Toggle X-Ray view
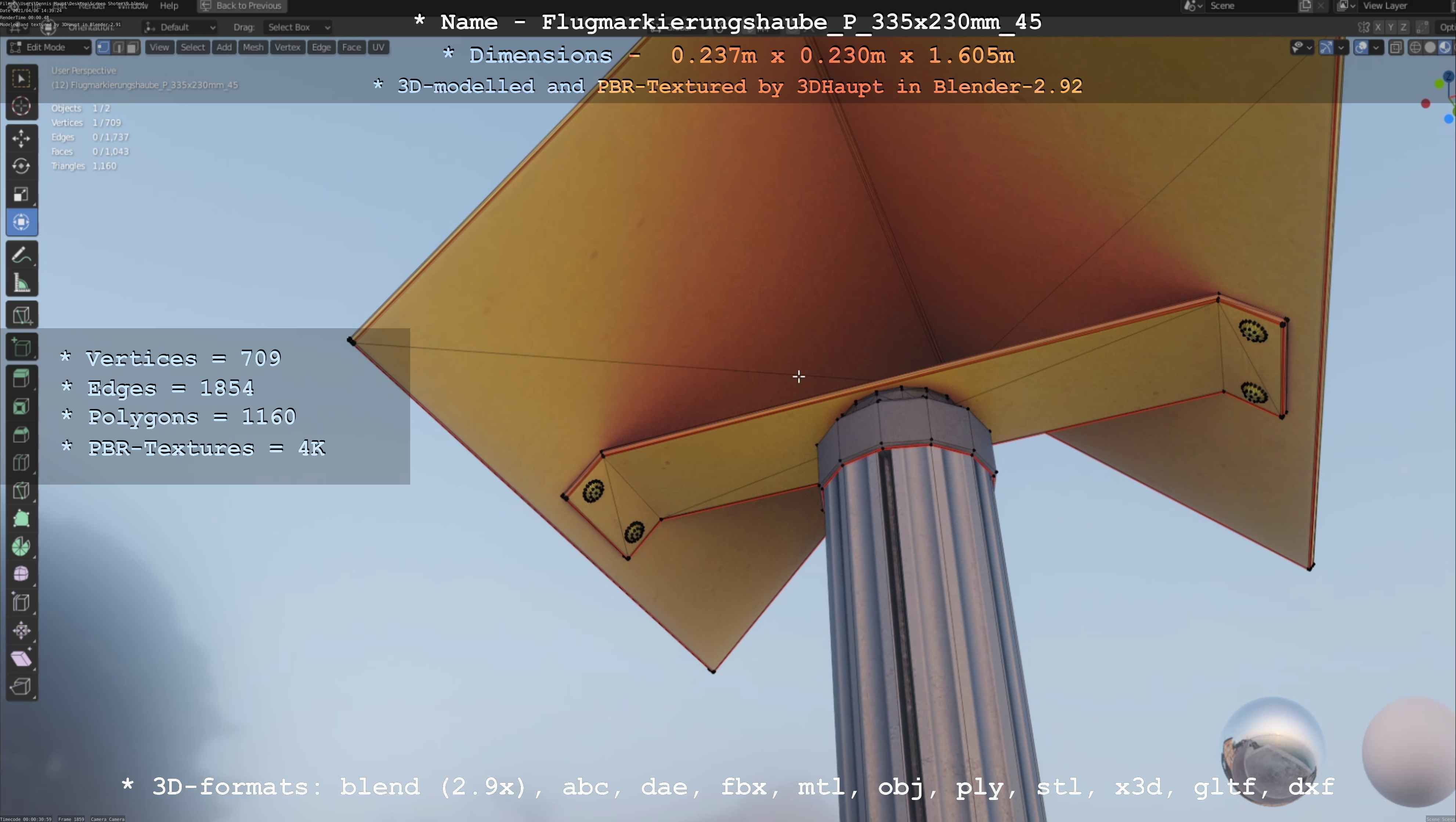Viewport: 1456px width, 822px height. [1395, 47]
